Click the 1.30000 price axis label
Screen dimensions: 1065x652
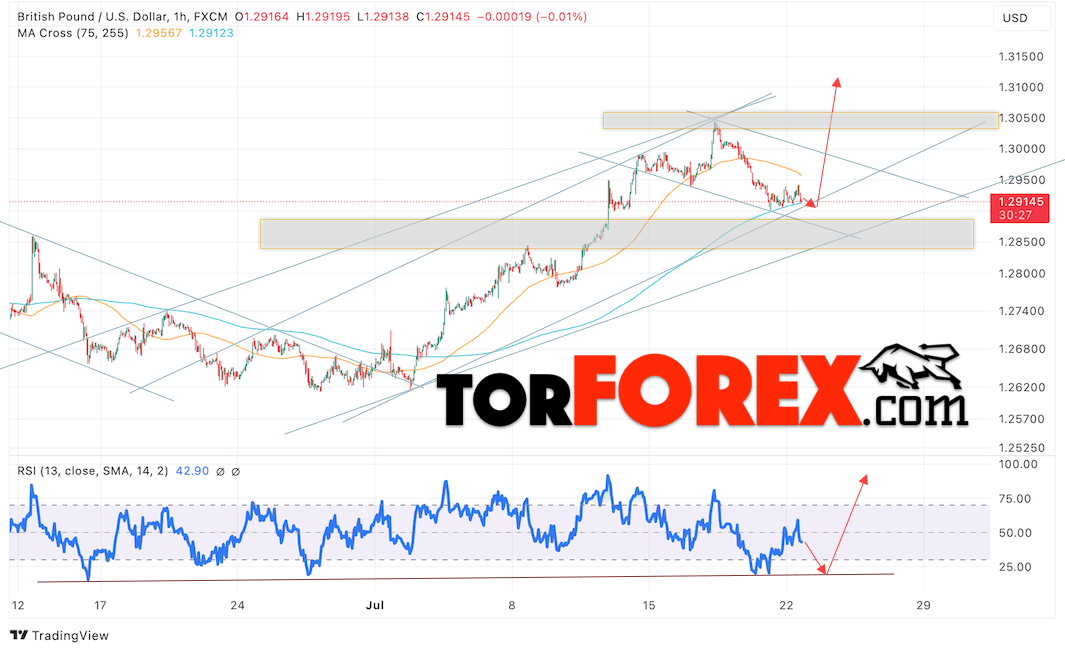coord(1021,148)
